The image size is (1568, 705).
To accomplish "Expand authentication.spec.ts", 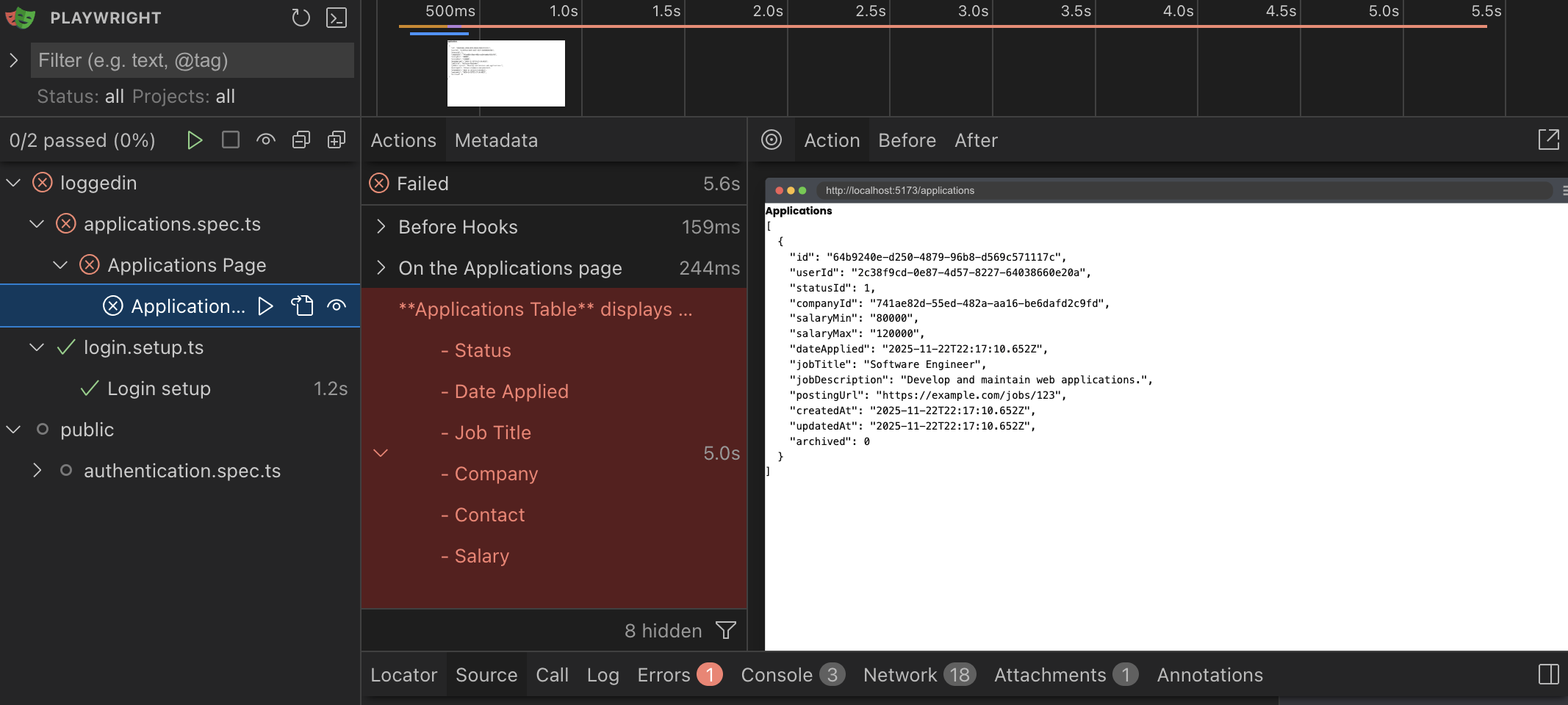I will [37, 470].
